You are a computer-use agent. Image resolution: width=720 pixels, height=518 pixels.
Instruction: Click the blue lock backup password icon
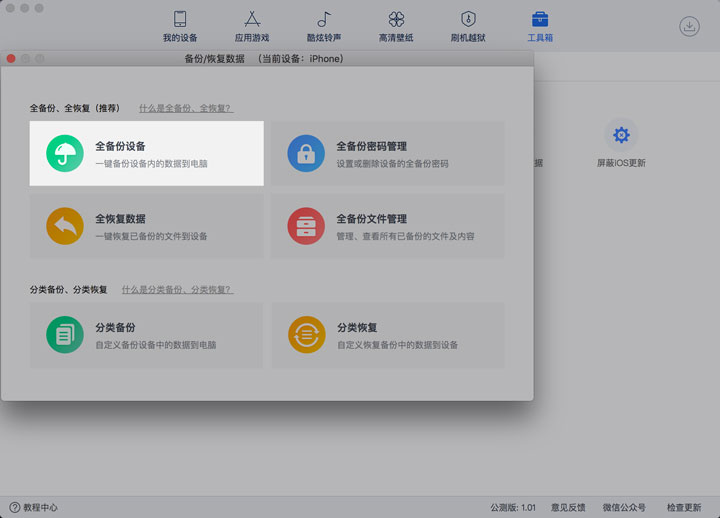coord(306,154)
